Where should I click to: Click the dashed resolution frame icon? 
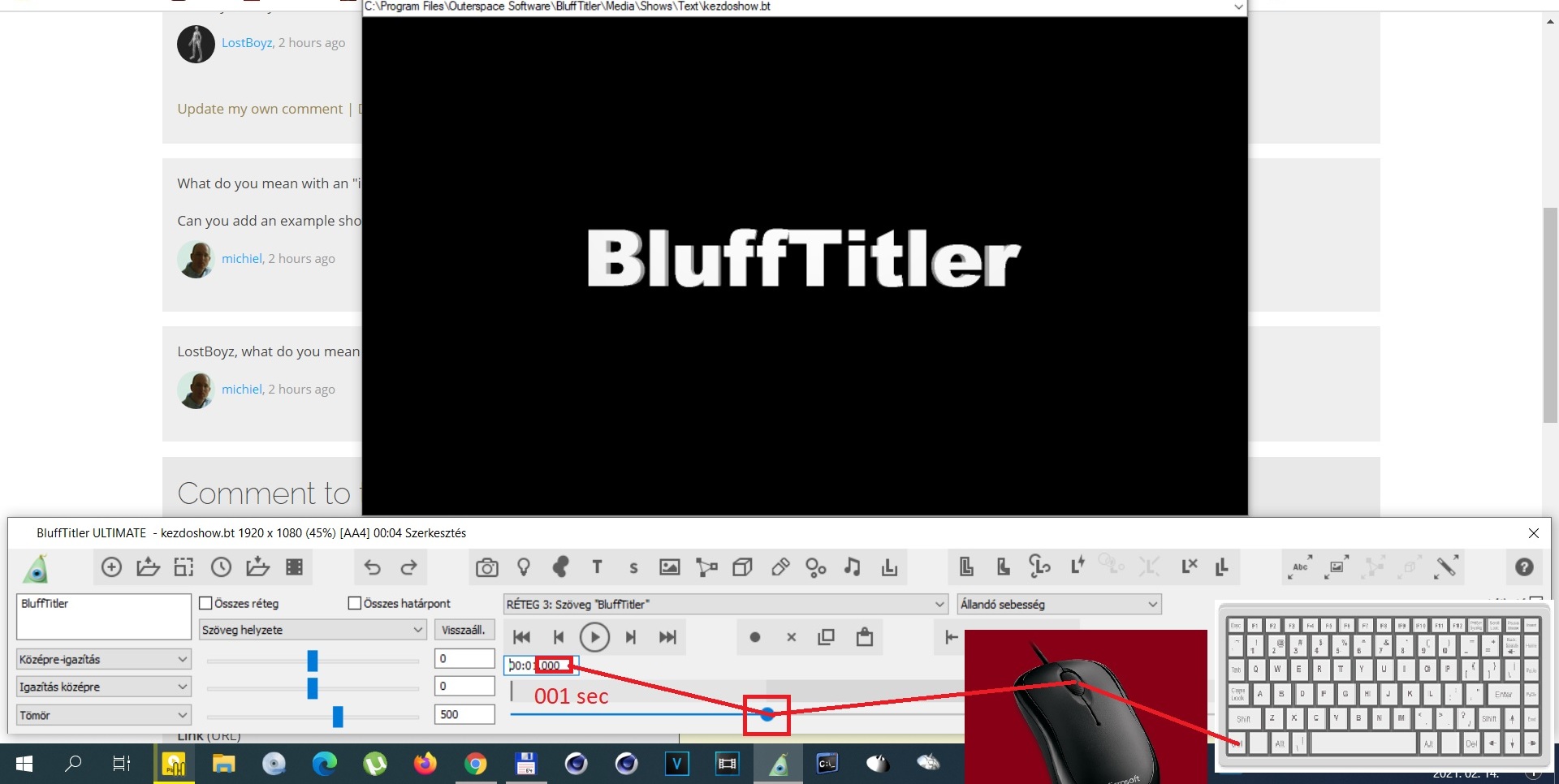point(184,567)
